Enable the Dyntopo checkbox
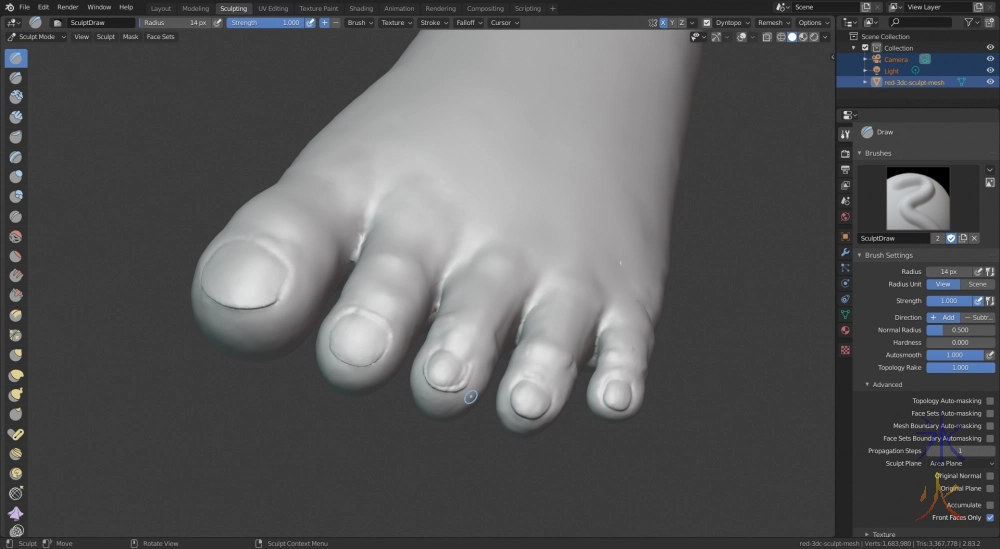Screen dimensions: 1000x549 pyautogui.click(x=707, y=22)
